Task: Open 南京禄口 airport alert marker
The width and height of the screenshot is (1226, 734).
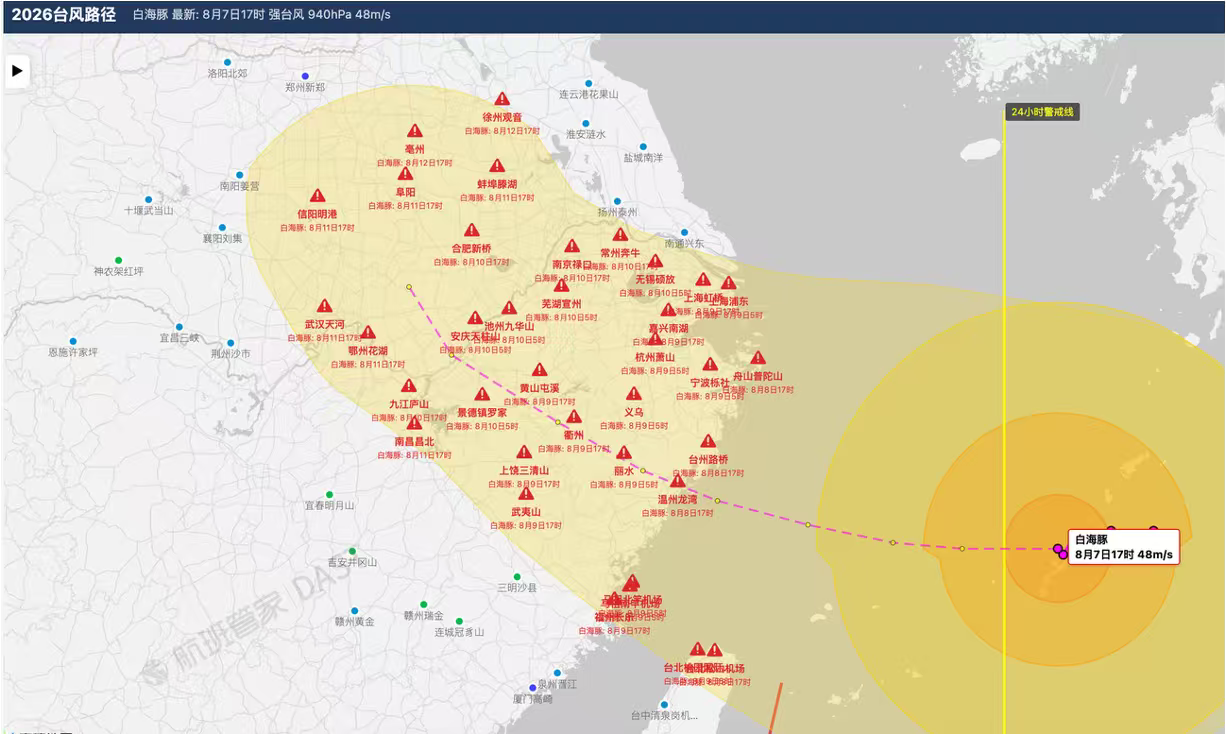Action: click(x=572, y=246)
